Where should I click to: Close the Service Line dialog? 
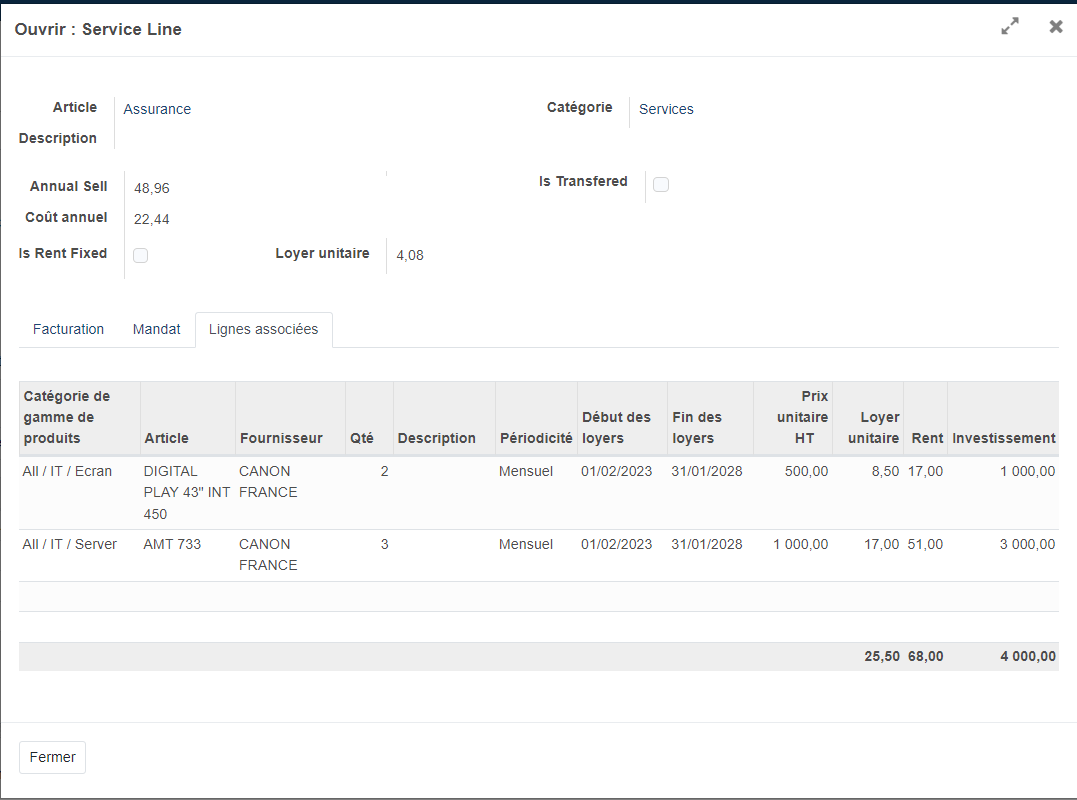coord(1055,27)
